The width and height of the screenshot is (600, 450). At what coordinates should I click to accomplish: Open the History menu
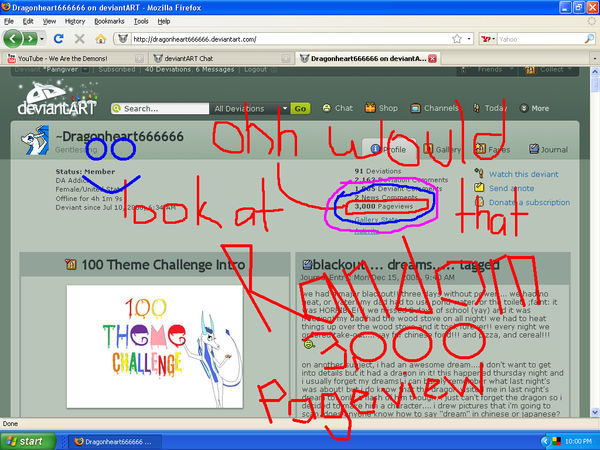click(75, 21)
